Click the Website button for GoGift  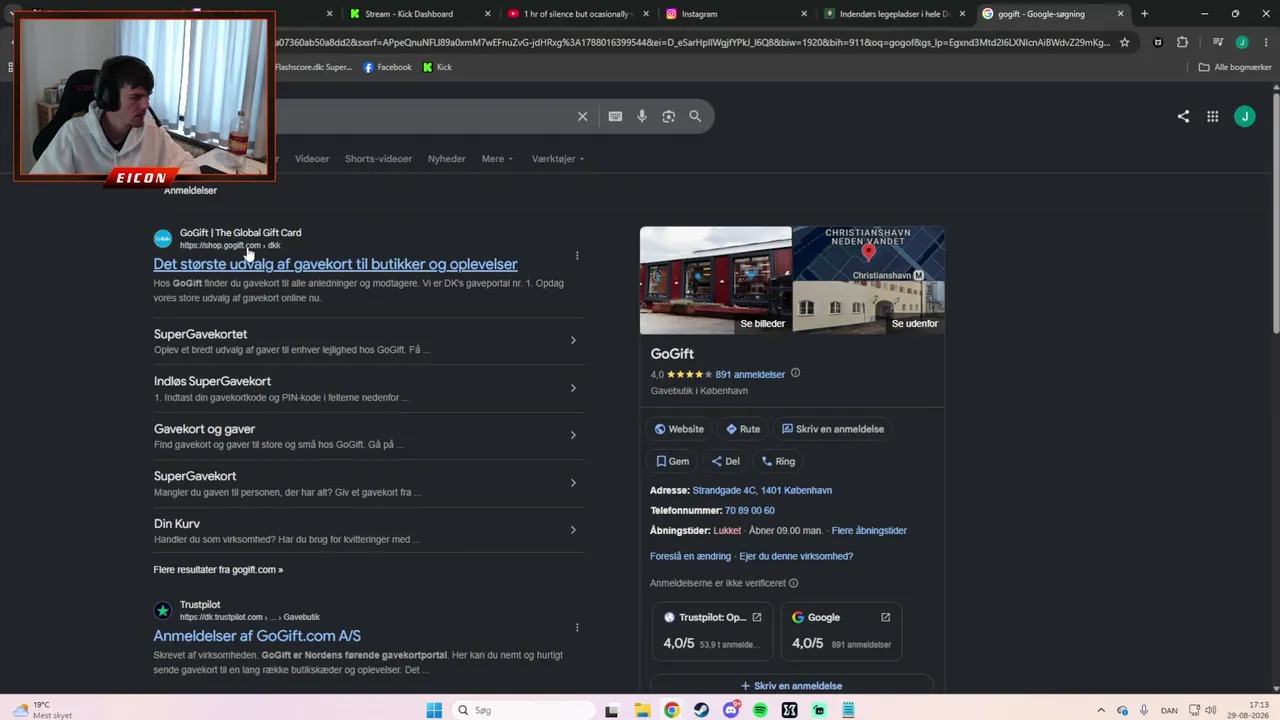click(x=679, y=429)
